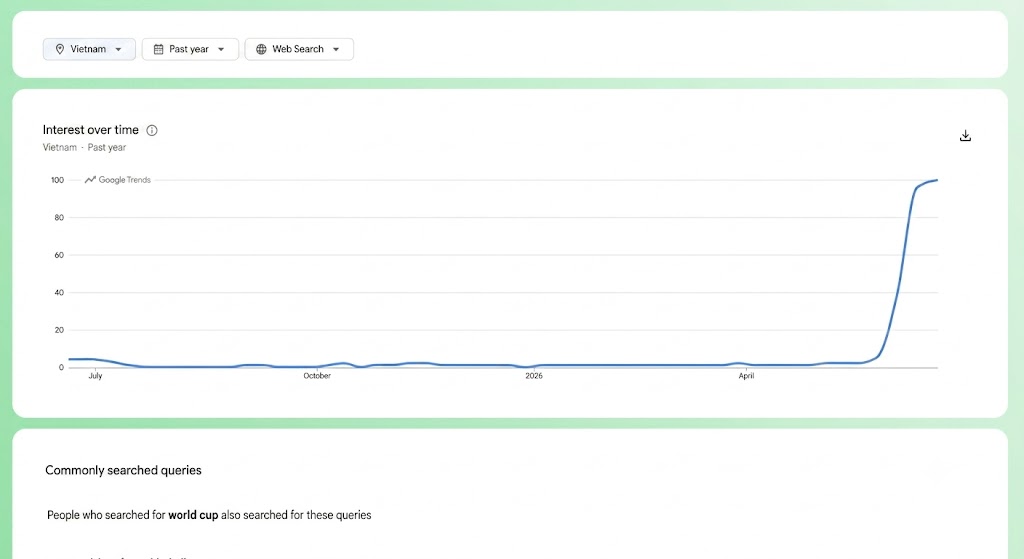
Task: Click the Interest over time heading
Action: click(91, 130)
